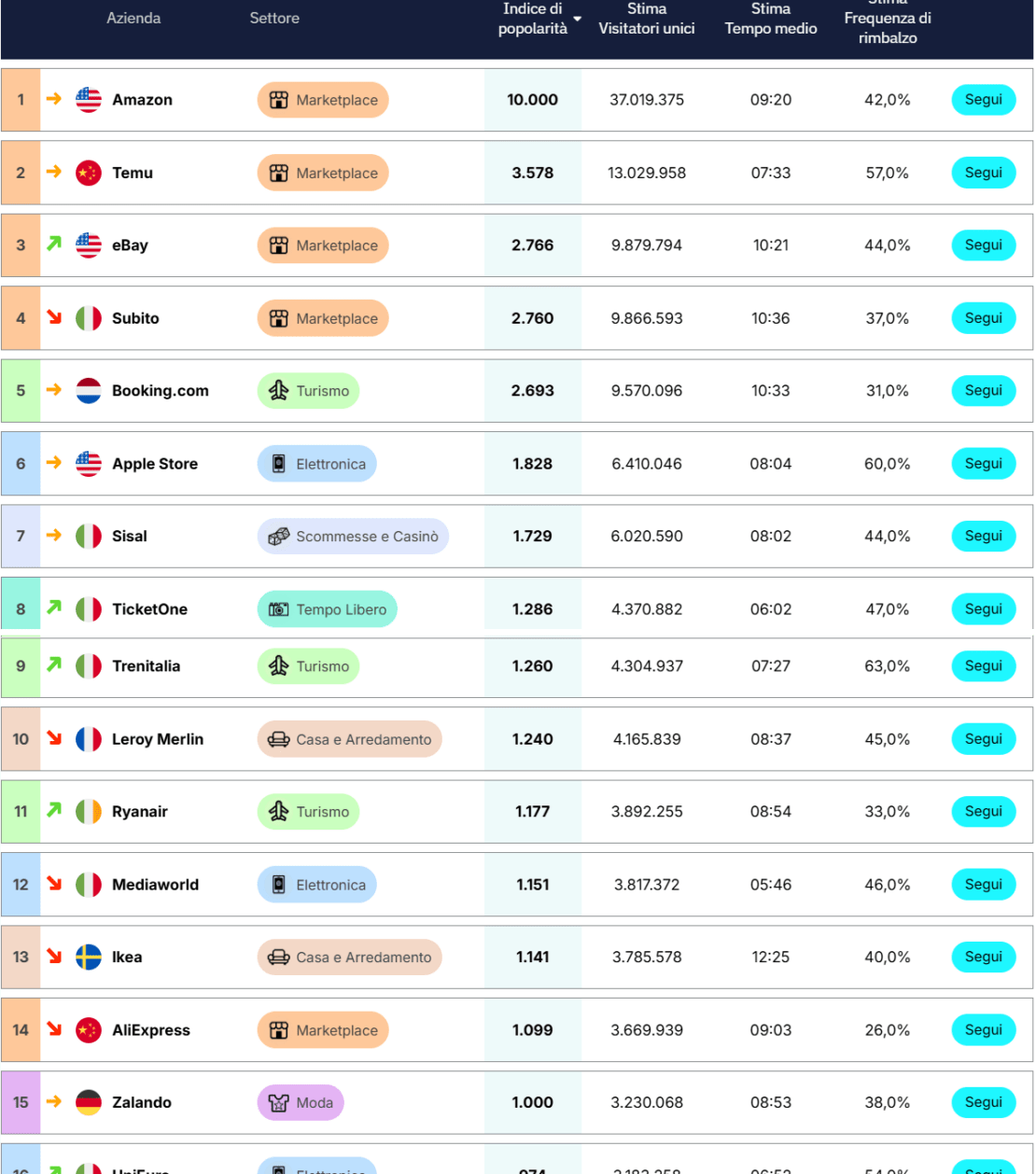Screen dimensions: 1036x1174
Task: Click the Sweden flag icon beside Ikea
Action: point(89,957)
